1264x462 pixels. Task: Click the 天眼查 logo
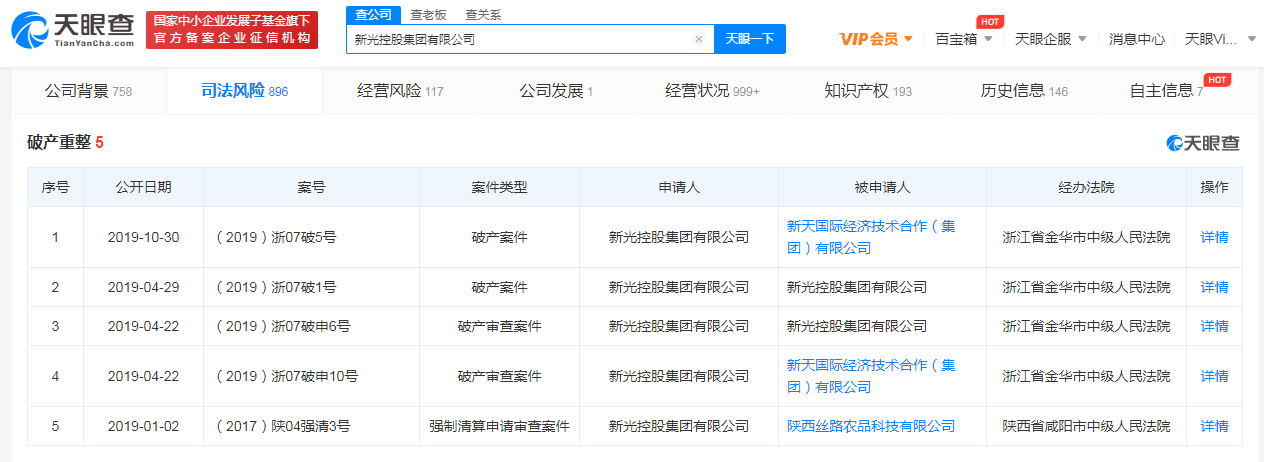pos(73,31)
